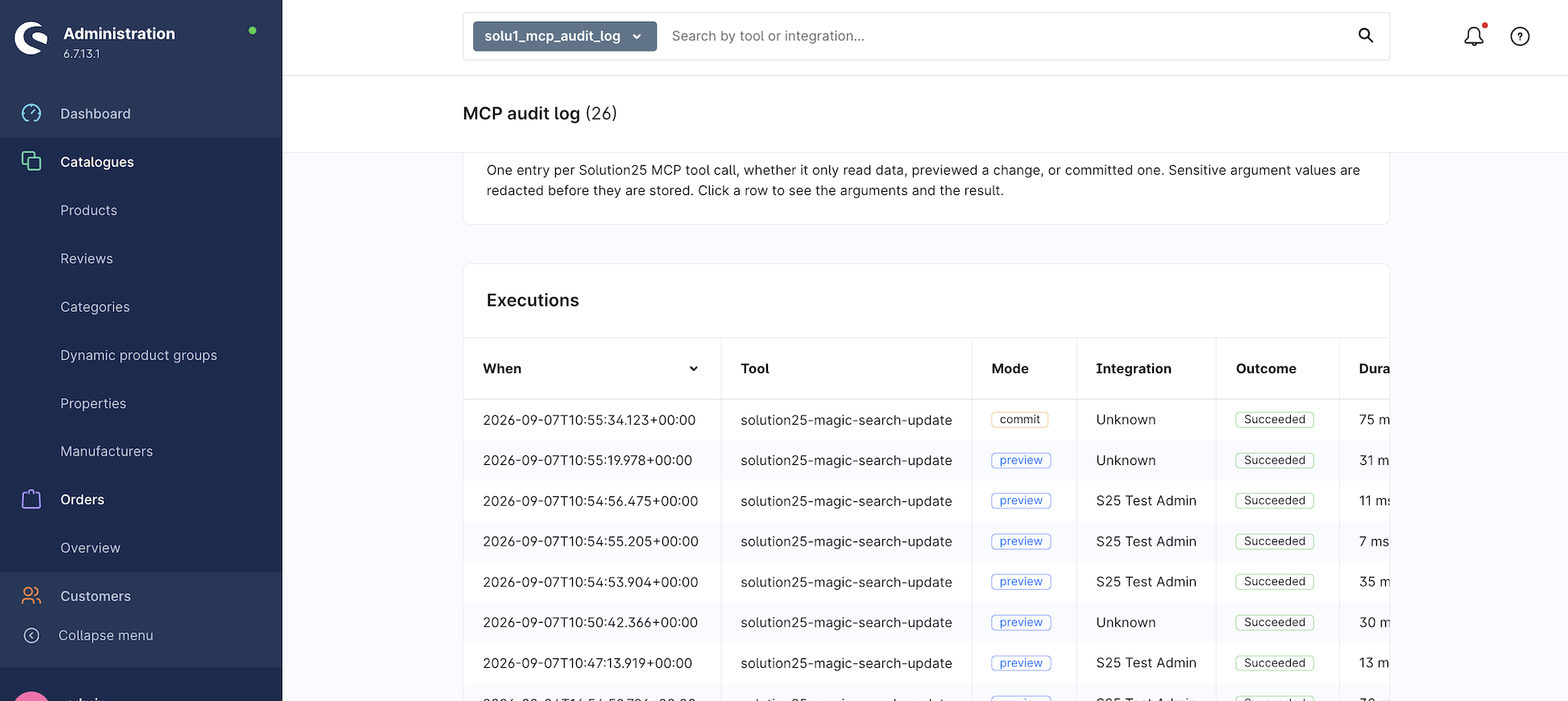Viewport: 1568px width, 701px height.
Task: Click the search magnifier icon
Action: coord(1366,35)
